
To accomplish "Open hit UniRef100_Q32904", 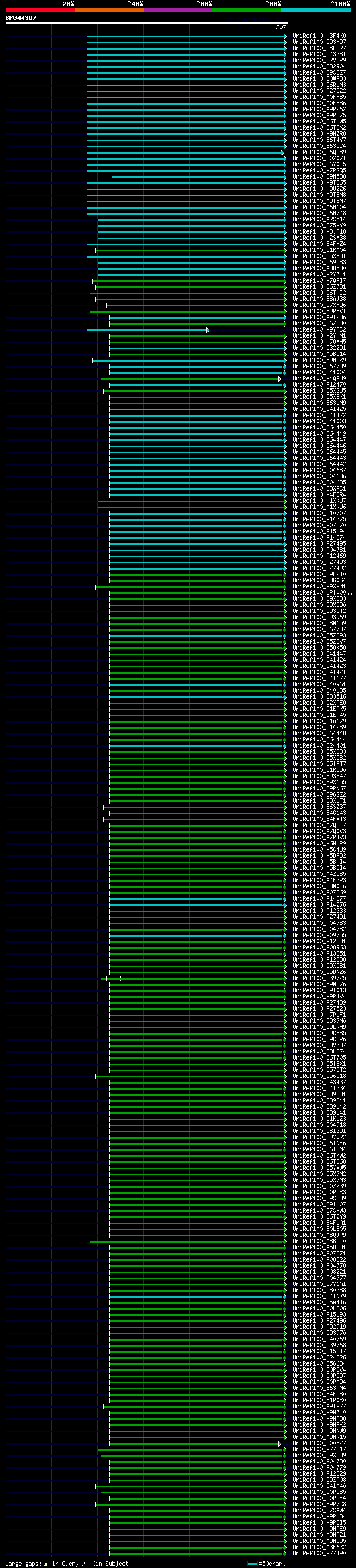I will 319,66.
